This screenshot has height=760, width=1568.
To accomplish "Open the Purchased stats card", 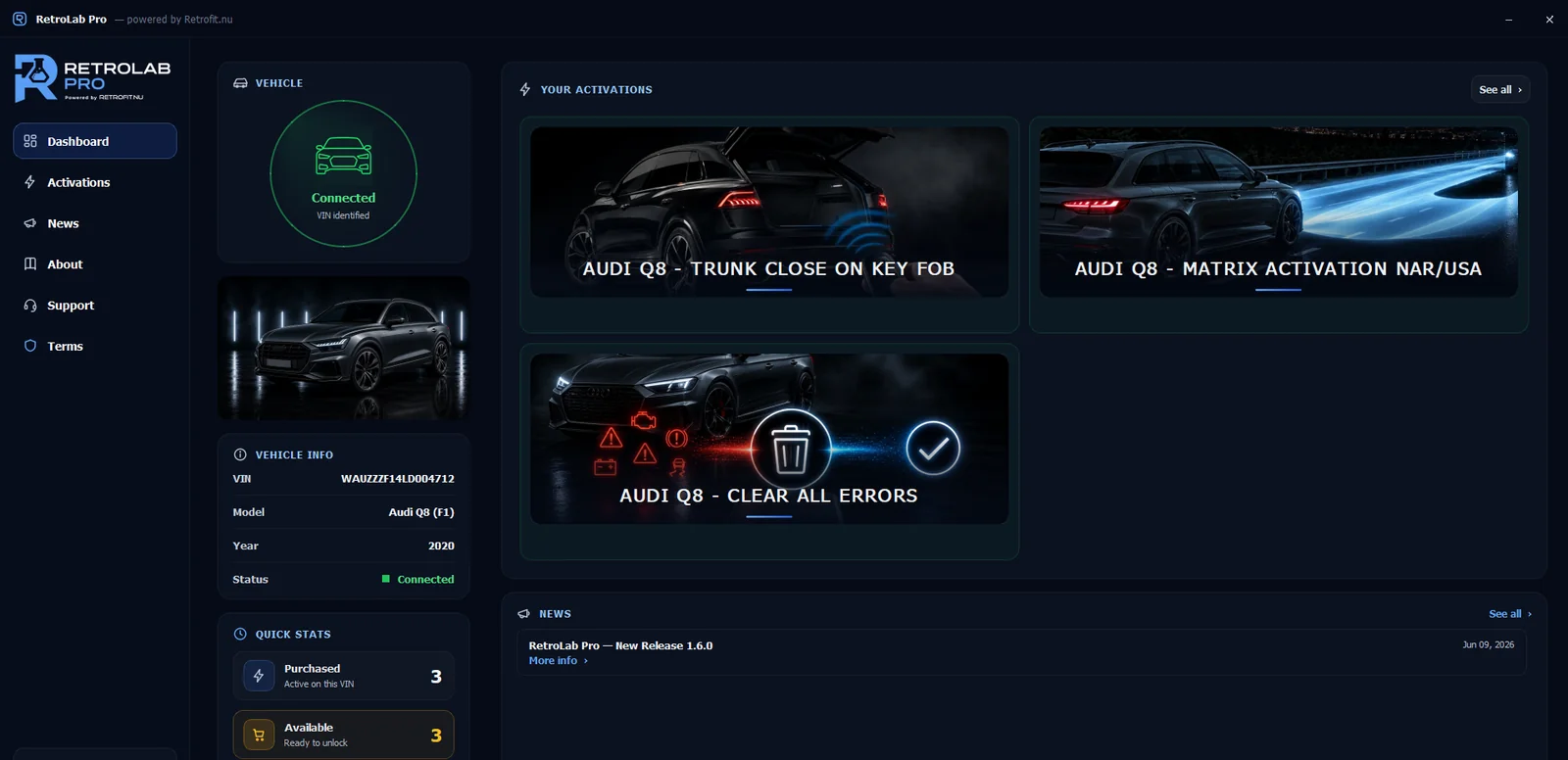I will [343, 676].
